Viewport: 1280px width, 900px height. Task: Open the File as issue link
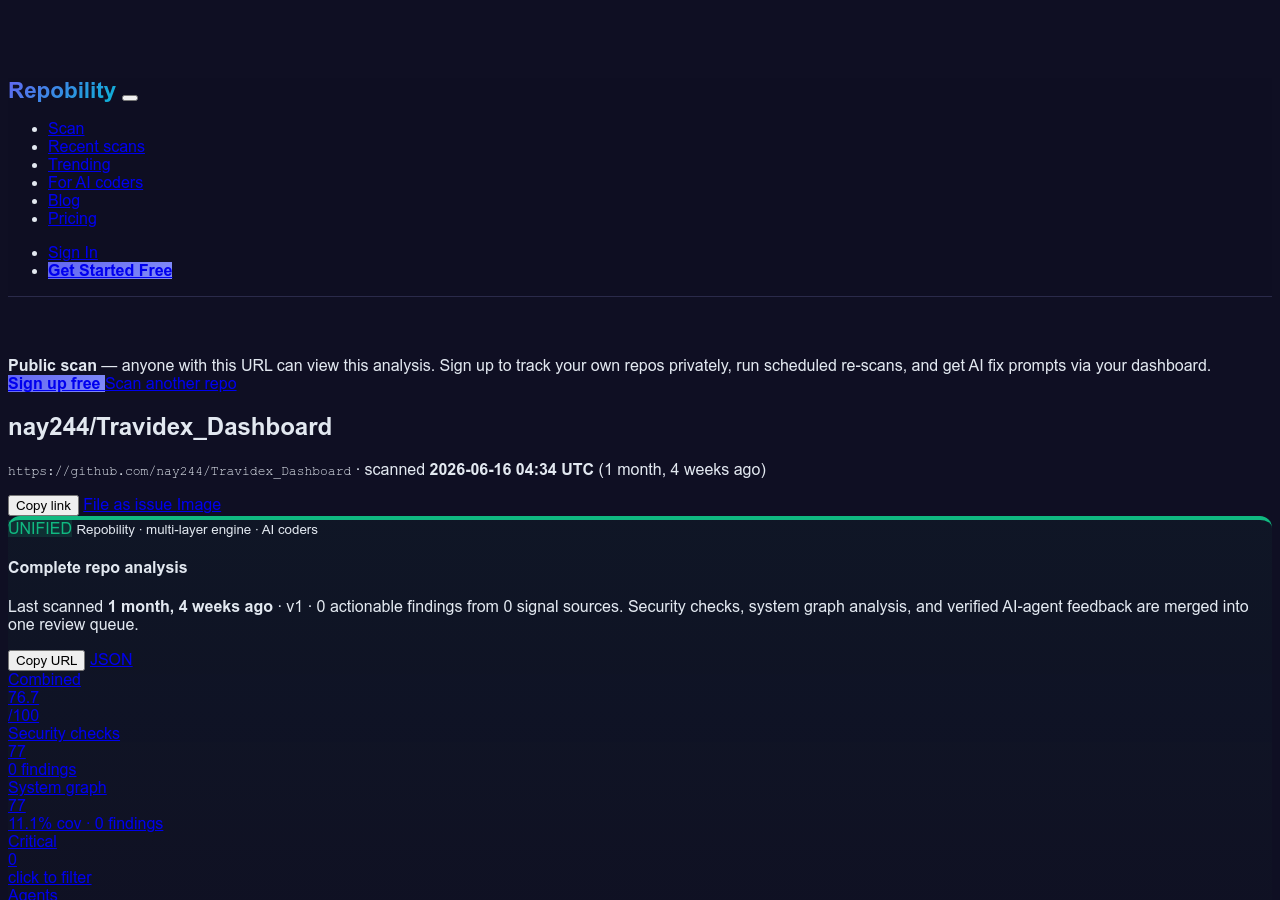click(x=128, y=505)
